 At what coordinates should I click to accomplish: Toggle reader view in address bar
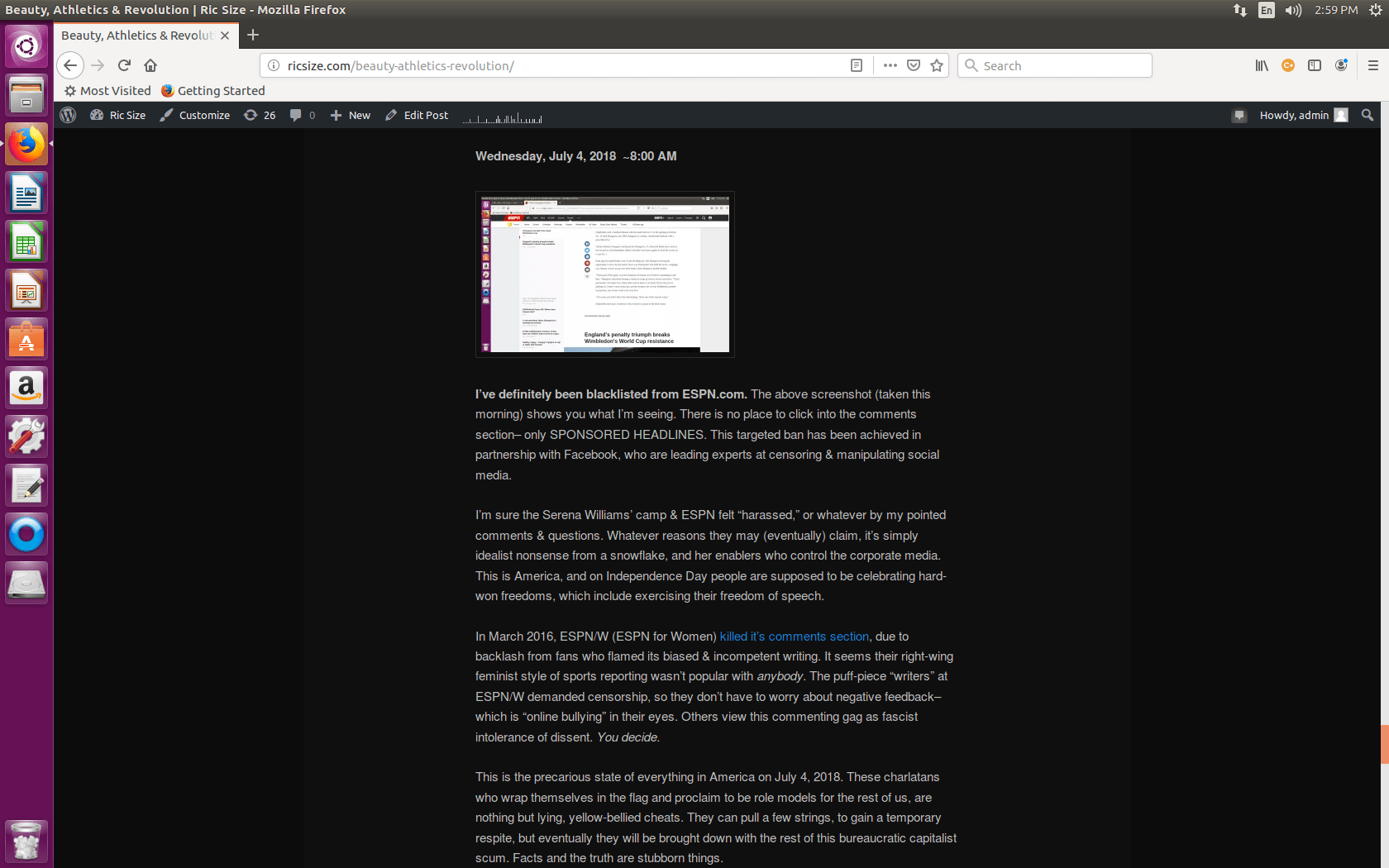click(x=857, y=65)
